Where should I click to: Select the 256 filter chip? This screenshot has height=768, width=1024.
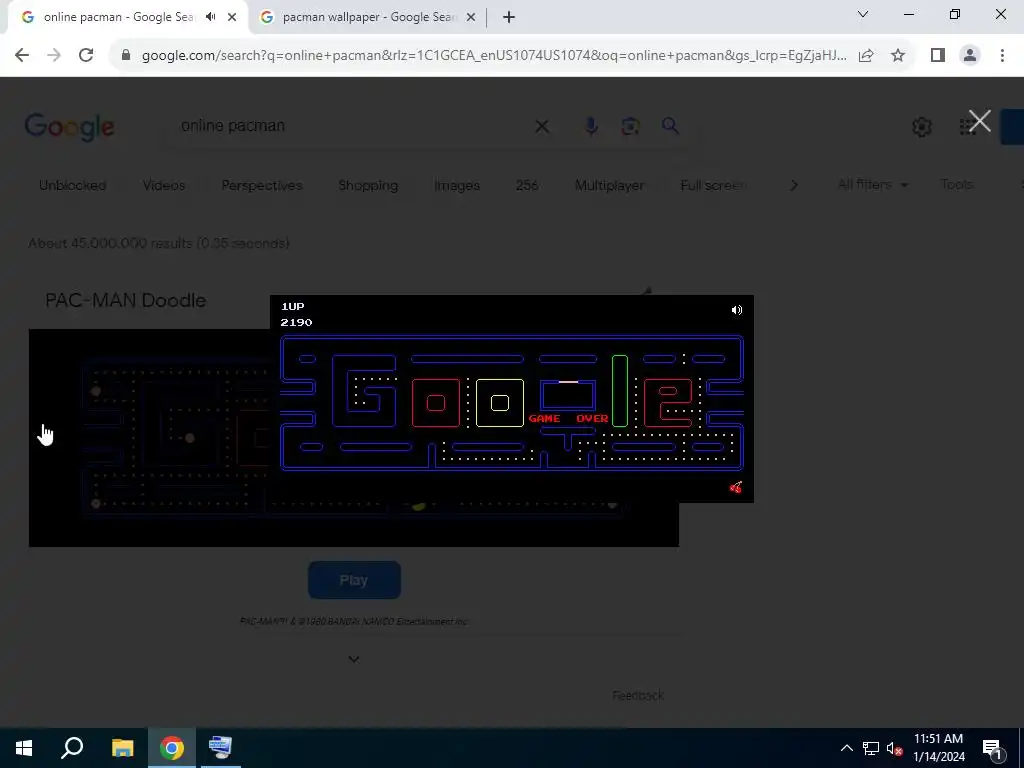pos(527,185)
